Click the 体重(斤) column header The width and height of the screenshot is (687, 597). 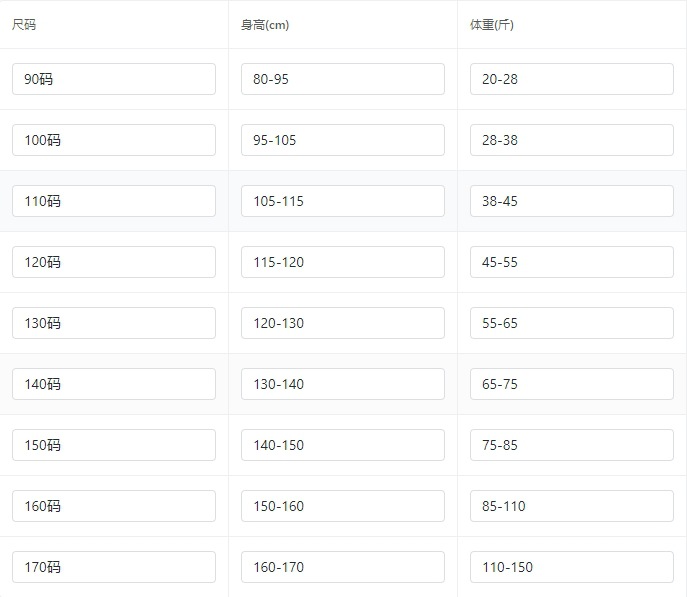pos(491,25)
